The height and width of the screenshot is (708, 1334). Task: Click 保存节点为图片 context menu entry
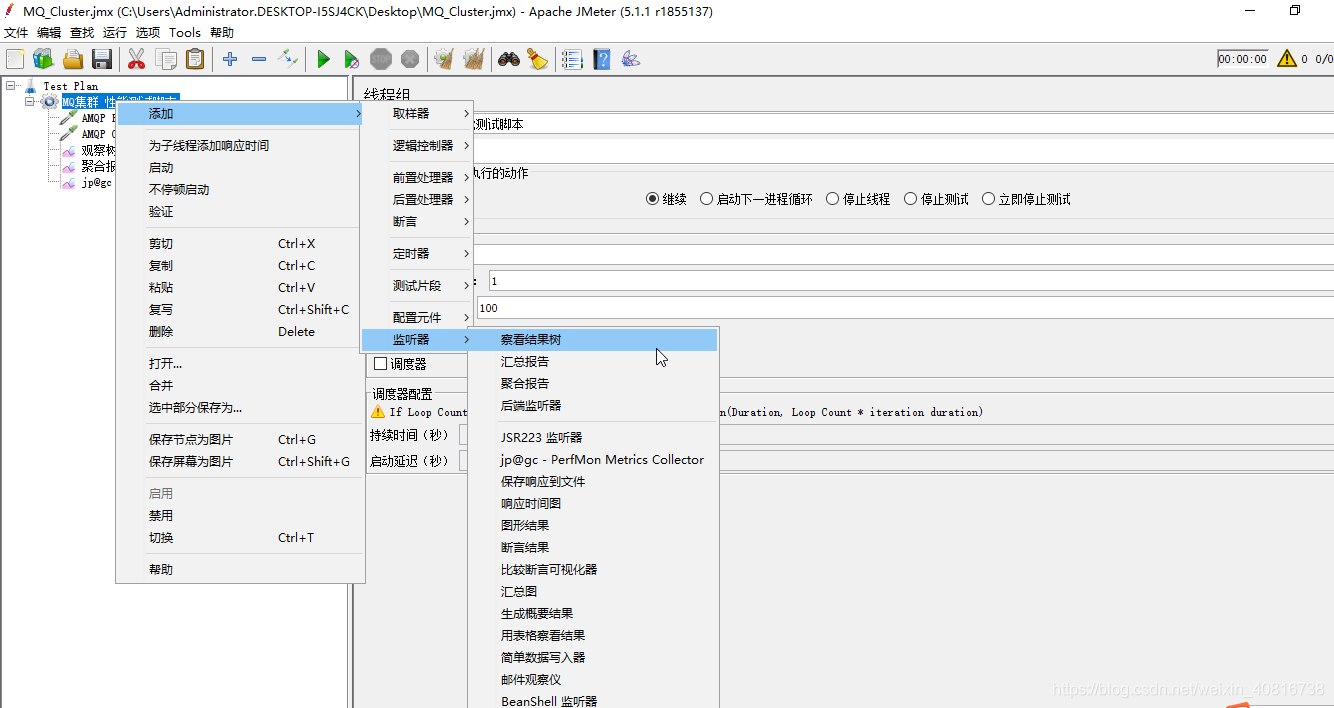pos(239,440)
